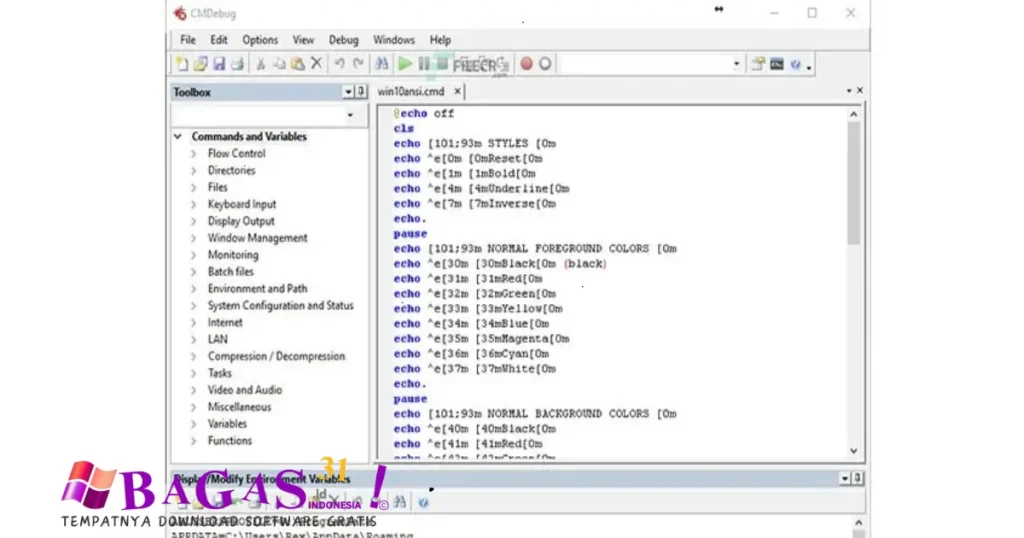The image size is (1024, 538).
Task: Redo the last undone edit
Action: [359, 64]
